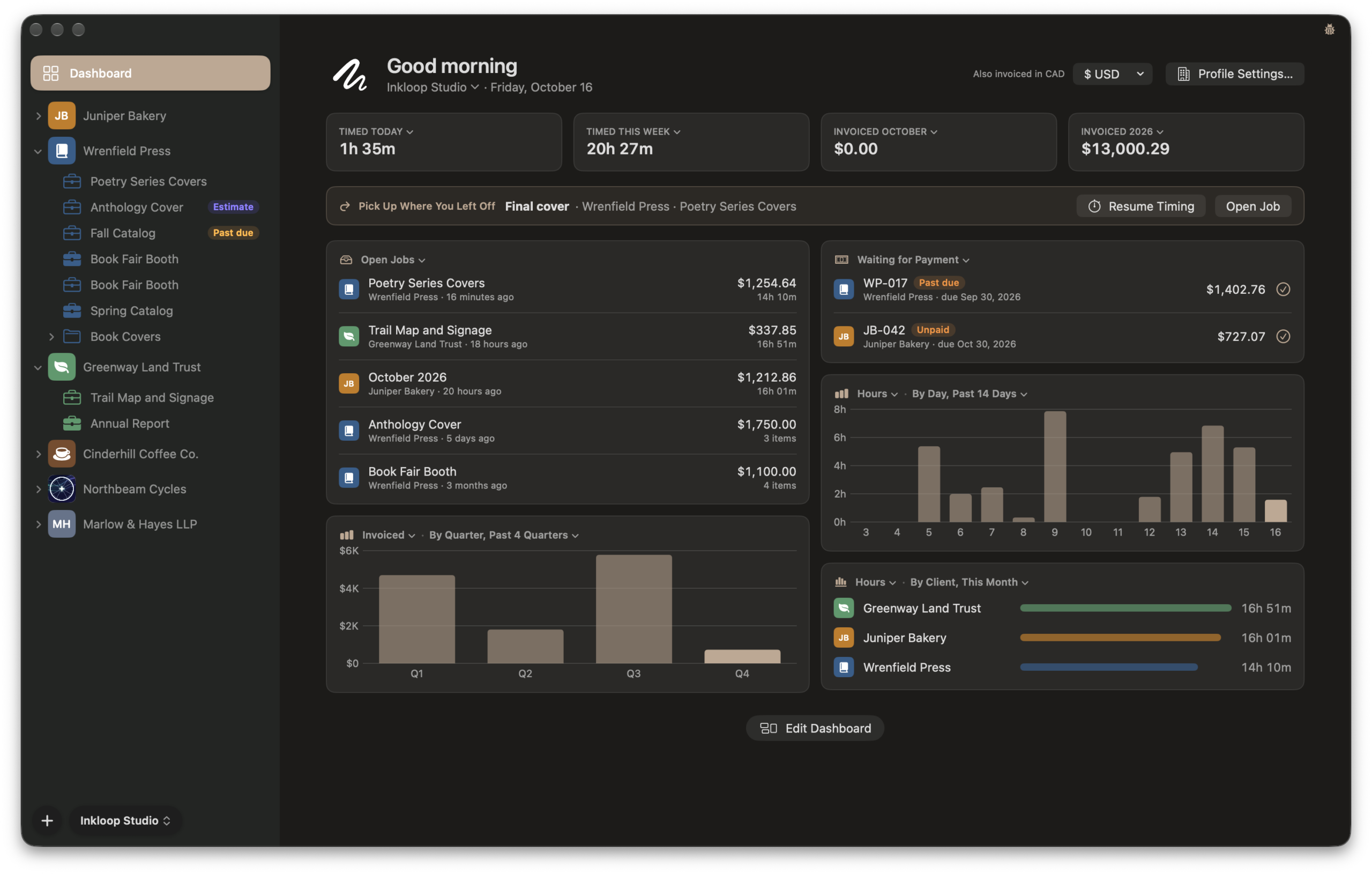1372x874 pixels.
Task: Collapse the Greenway Land Trust tree
Action: [x=38, y=367]
